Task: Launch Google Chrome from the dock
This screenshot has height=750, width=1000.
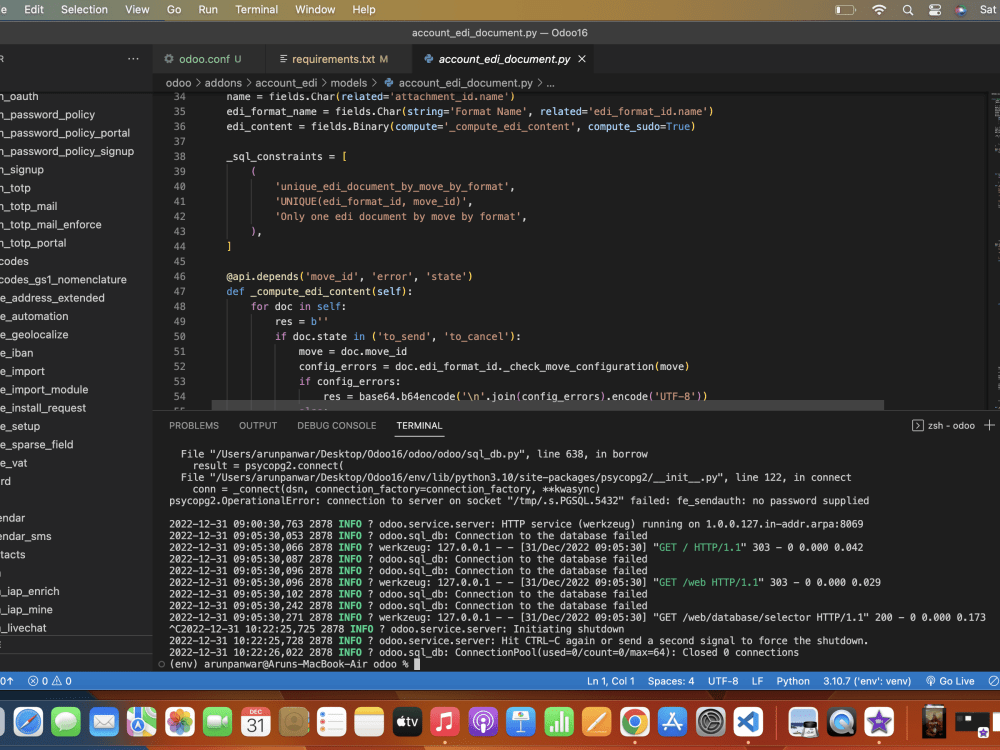Action: [x=634, y=722]
